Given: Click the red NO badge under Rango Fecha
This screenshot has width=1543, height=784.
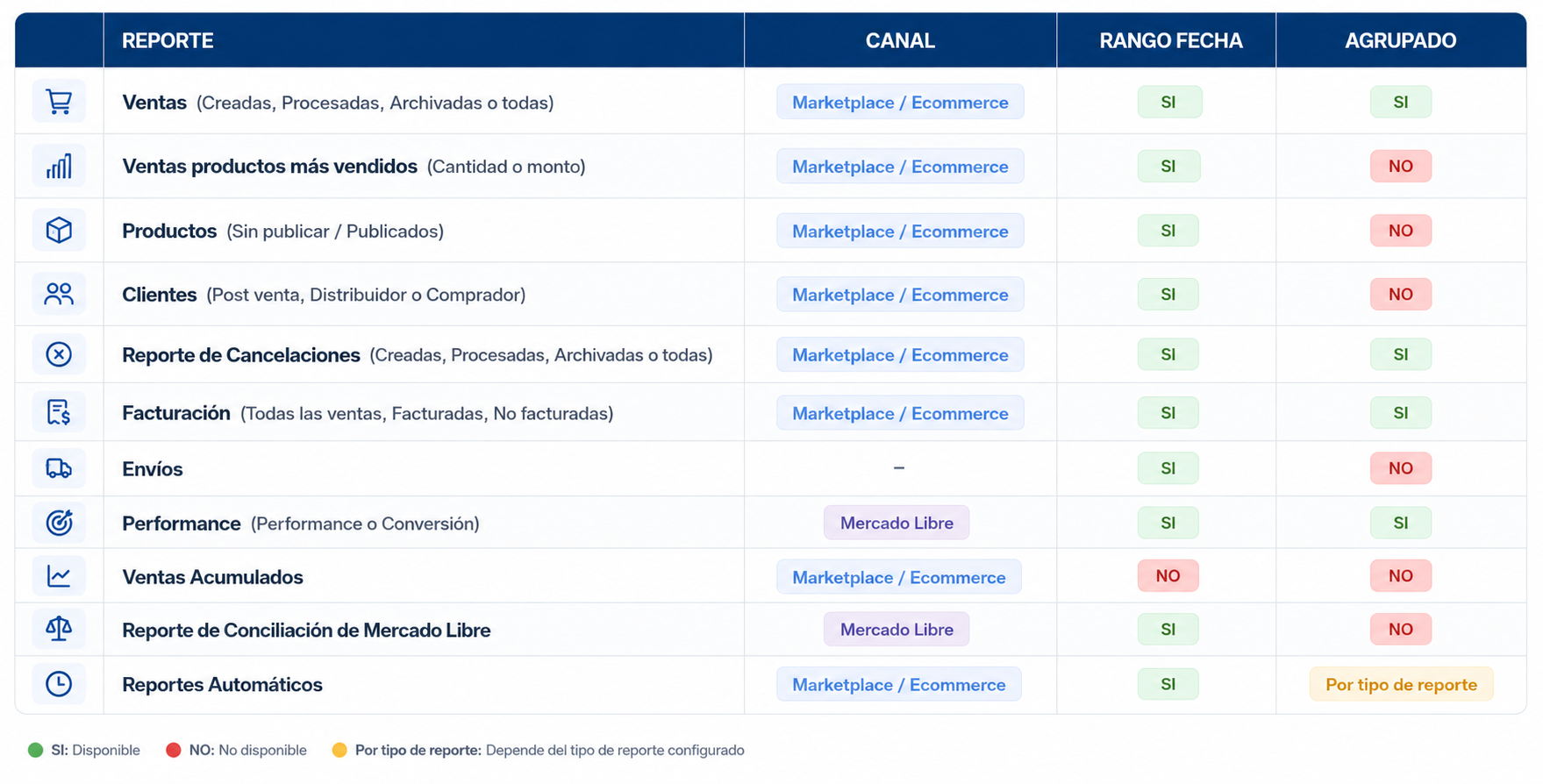Looking at the screenshot, I should click(1168, 576).
